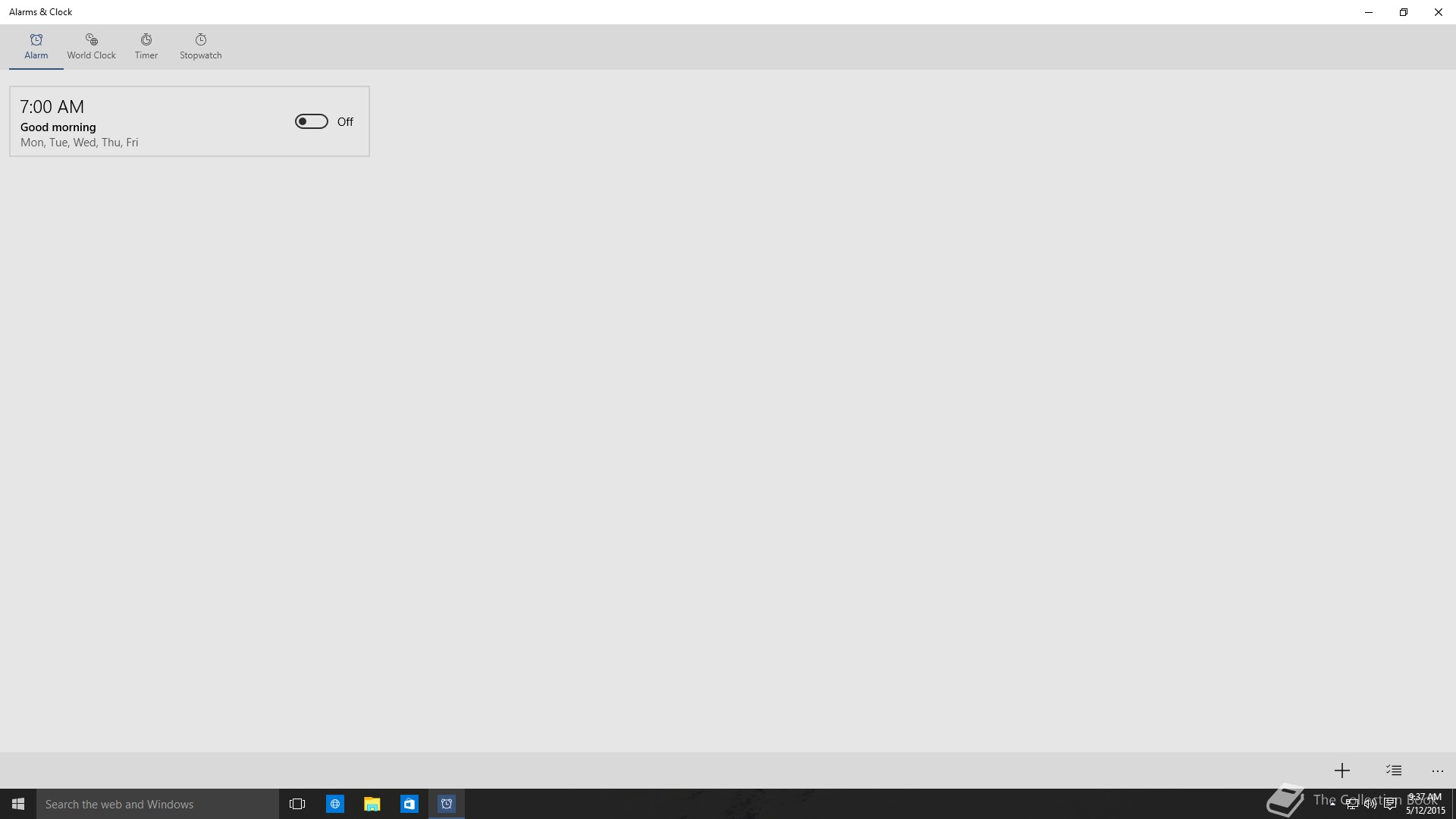Open Task View from taskbar
Image resolution: width=1456 pixels, height=819 pixels.
[297, 804]
